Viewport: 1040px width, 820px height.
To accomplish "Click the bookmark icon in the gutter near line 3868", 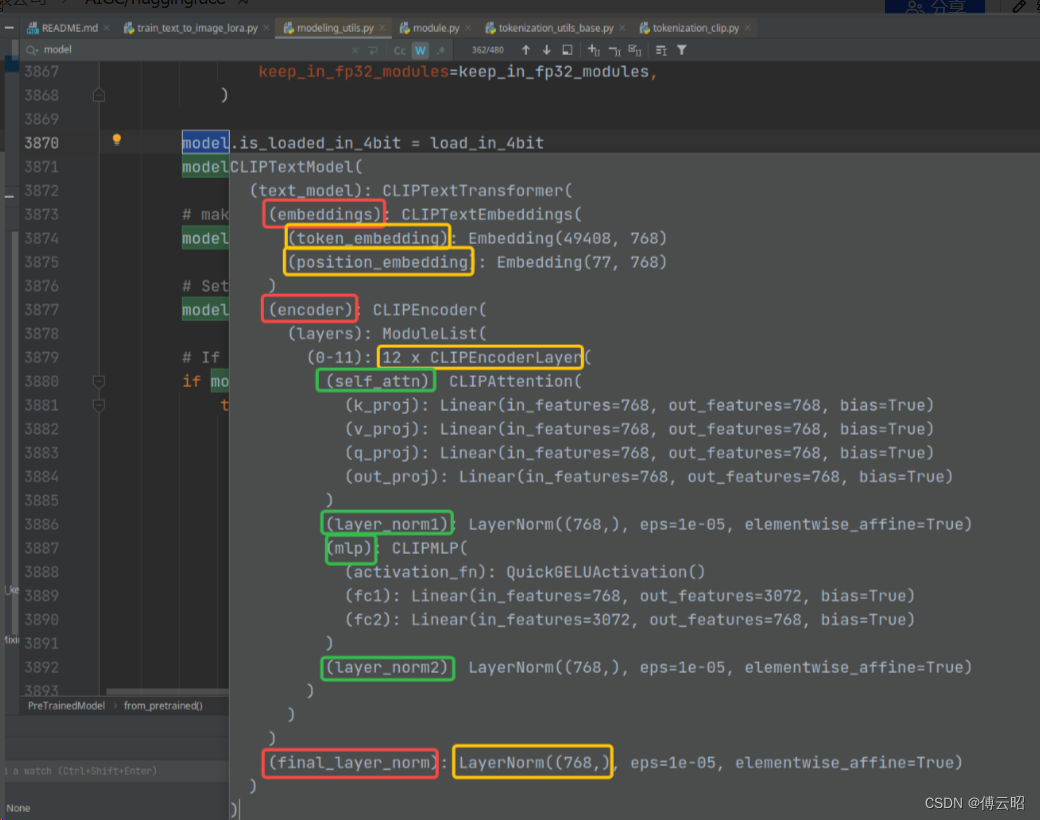I will tap(101, 94).
